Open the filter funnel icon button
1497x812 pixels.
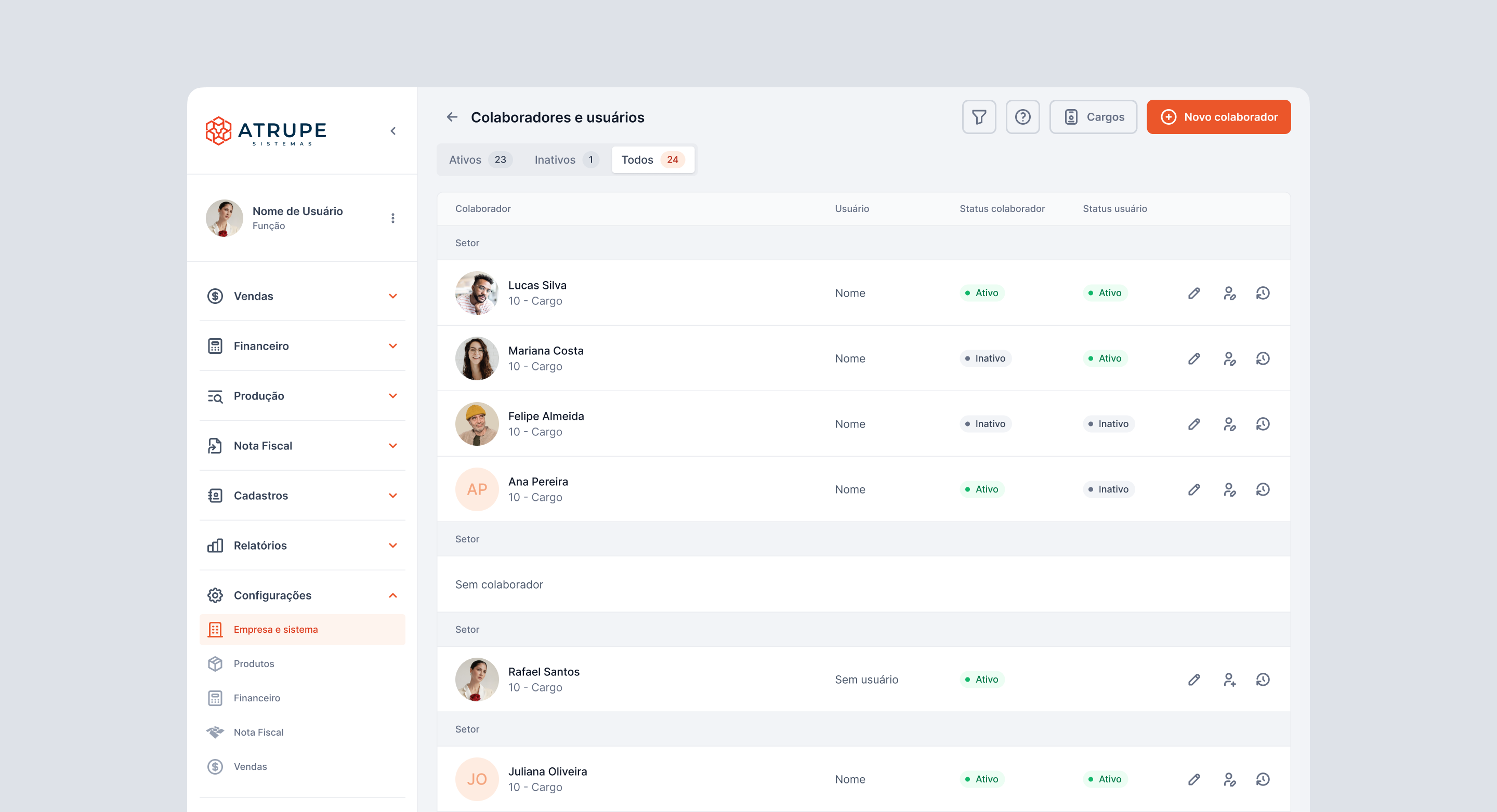click(x=979, y=117)
